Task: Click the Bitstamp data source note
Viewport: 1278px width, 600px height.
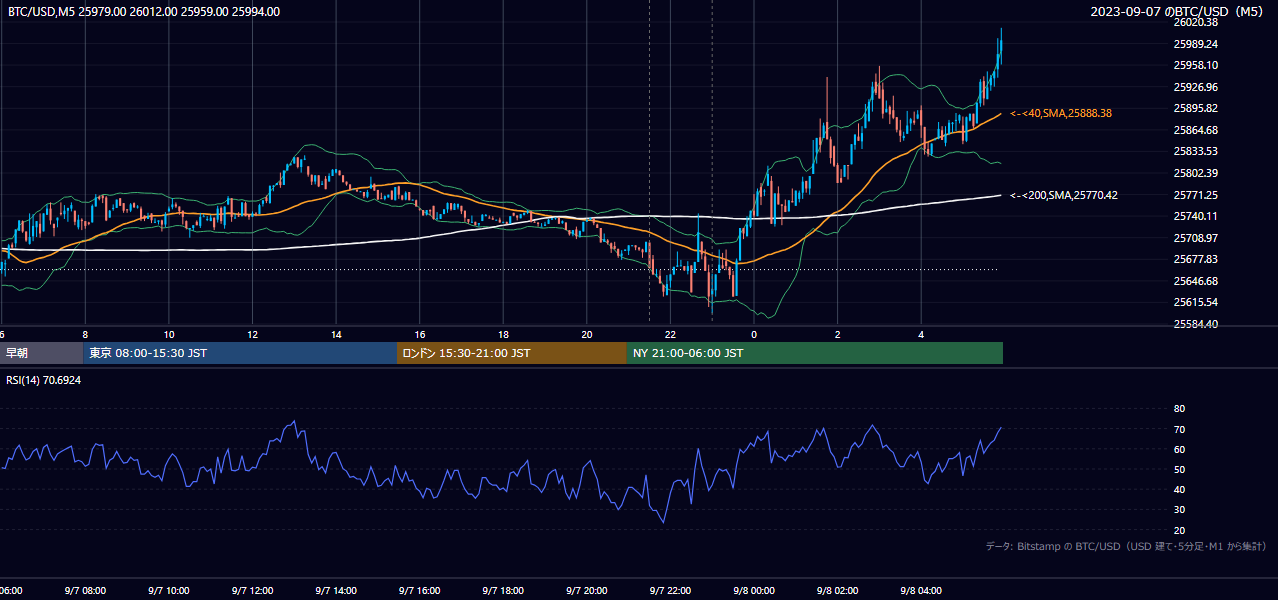Action: point(1126,546)
